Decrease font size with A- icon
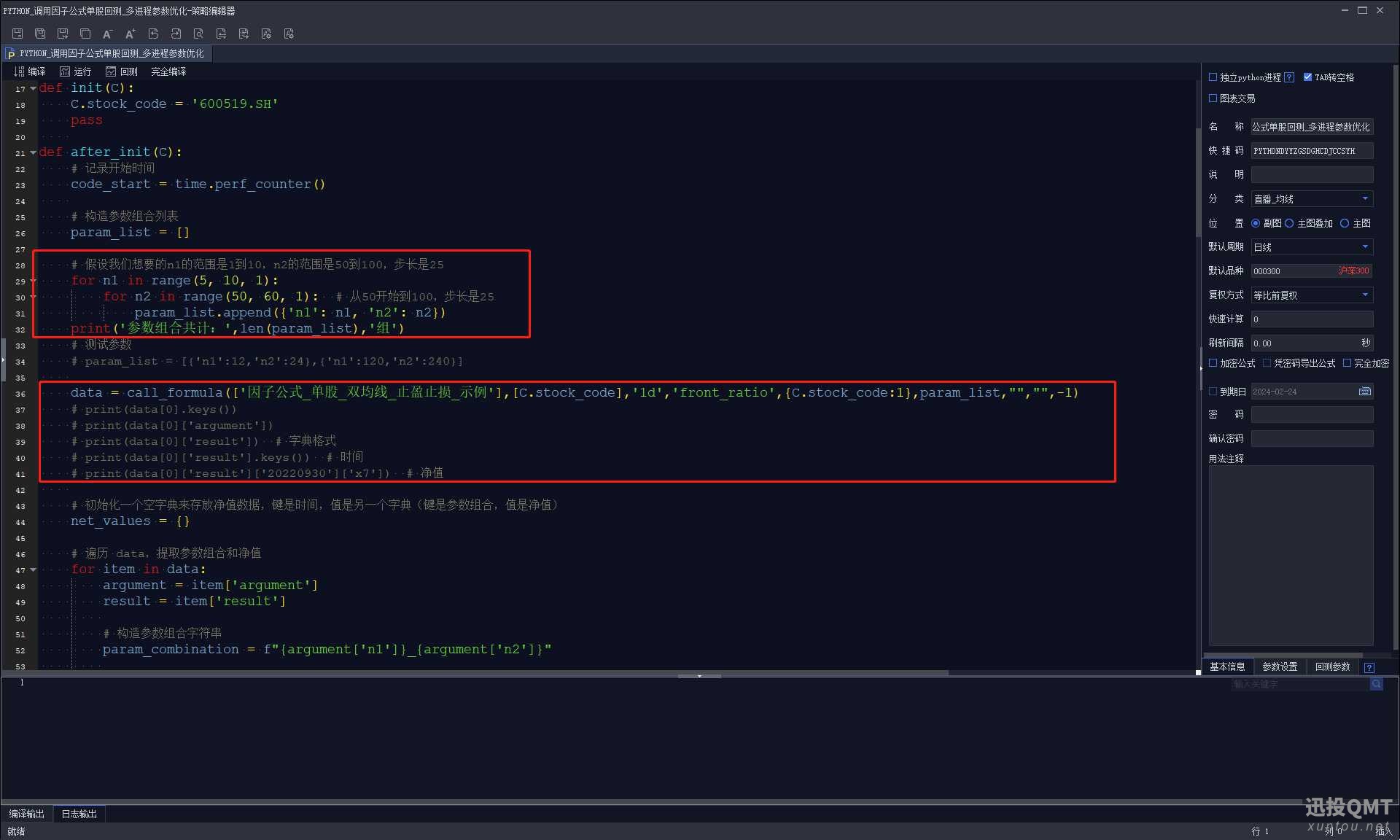Viewport: 1400px width, 840px height. 107,34
